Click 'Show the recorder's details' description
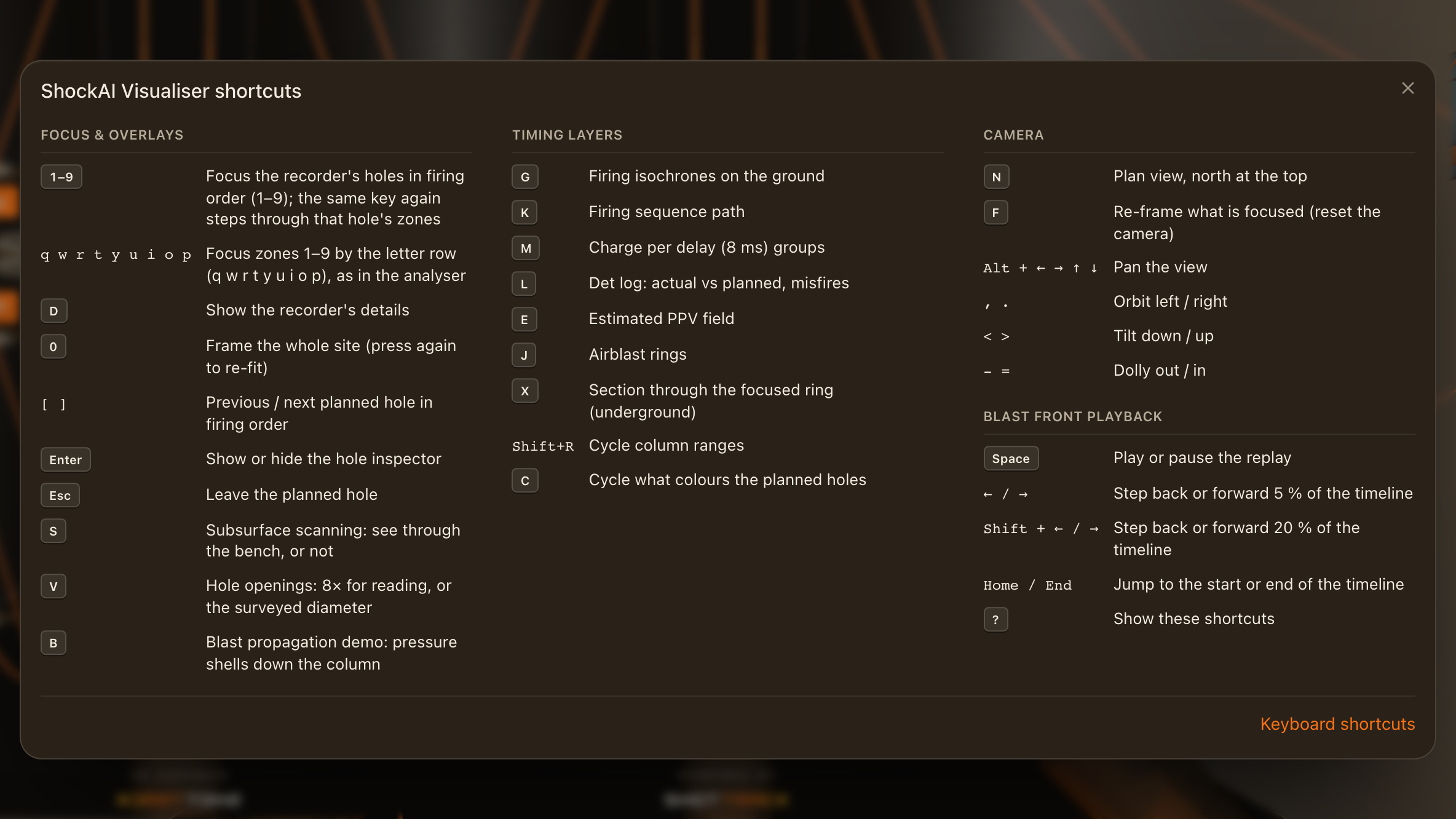The width and height of the screenshot is (1456, 819). (307, 310)
